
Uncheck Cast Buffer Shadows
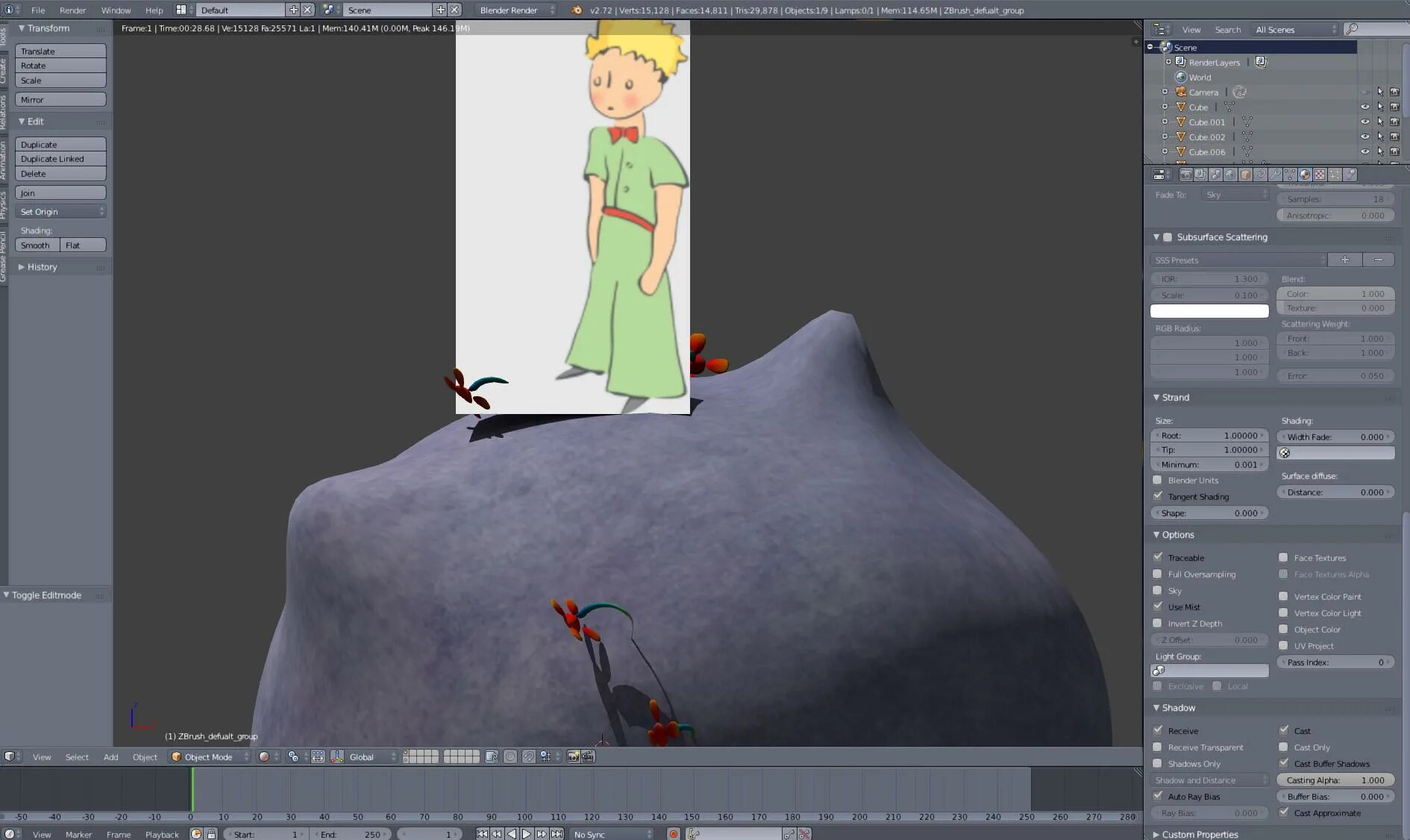point(1283,763)
